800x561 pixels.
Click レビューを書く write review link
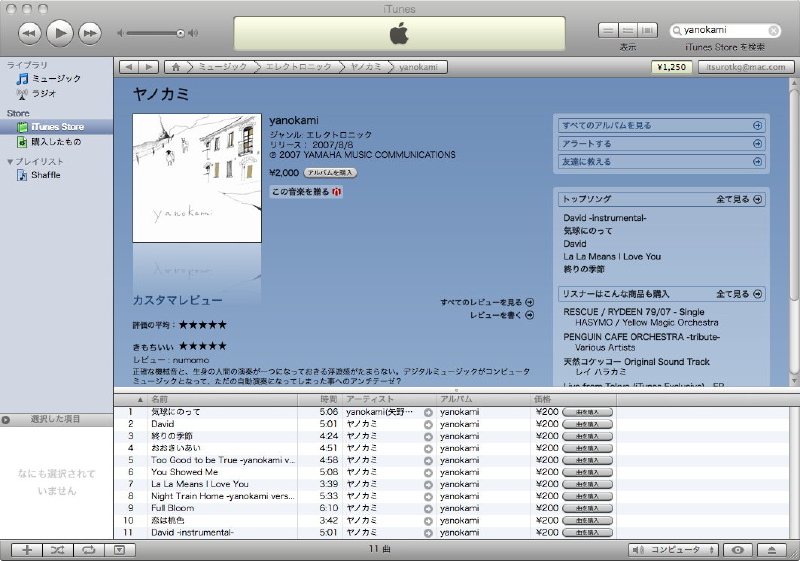pos(502,315)
